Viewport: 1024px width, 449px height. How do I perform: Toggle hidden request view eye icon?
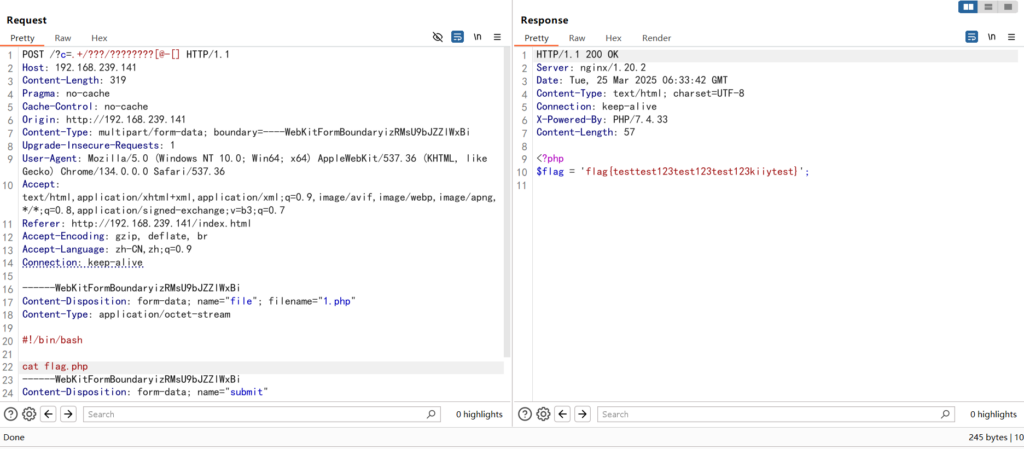coord(437,37)
